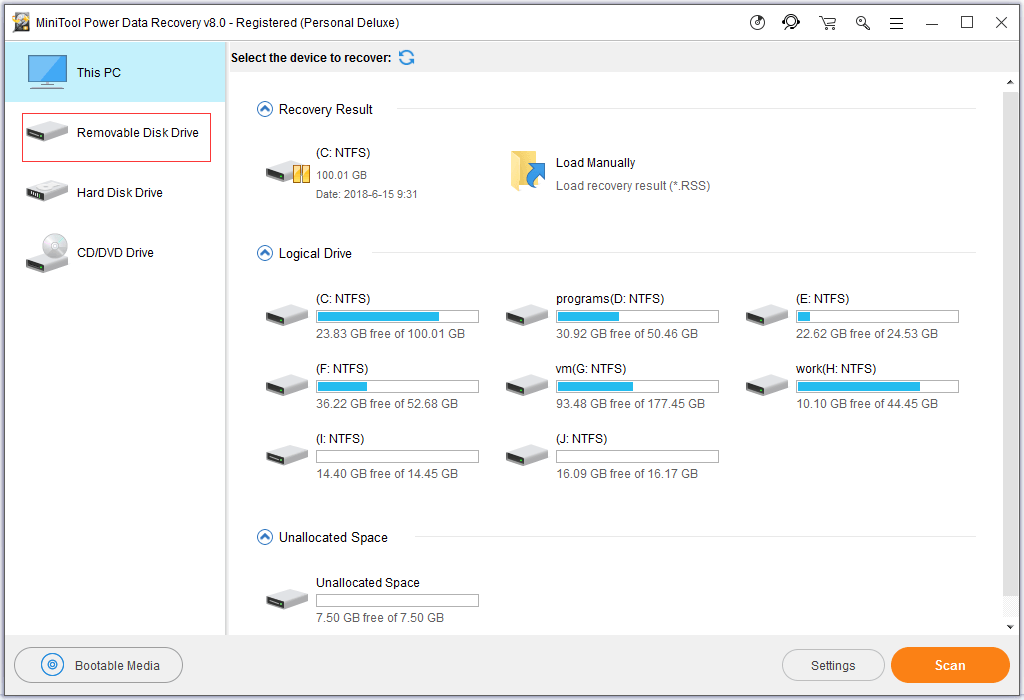Click the vm(G:) drive usage bar
The image size is (1024, 700).
click(637, 387)
